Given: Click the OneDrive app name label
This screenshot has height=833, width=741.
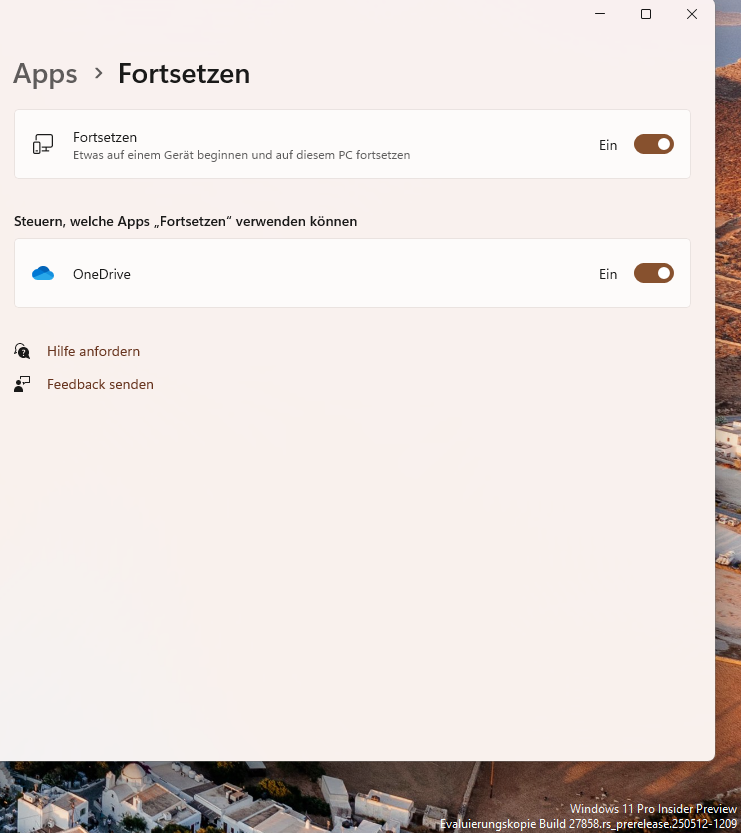Looking at the screenshot, I should coord(102,274).
